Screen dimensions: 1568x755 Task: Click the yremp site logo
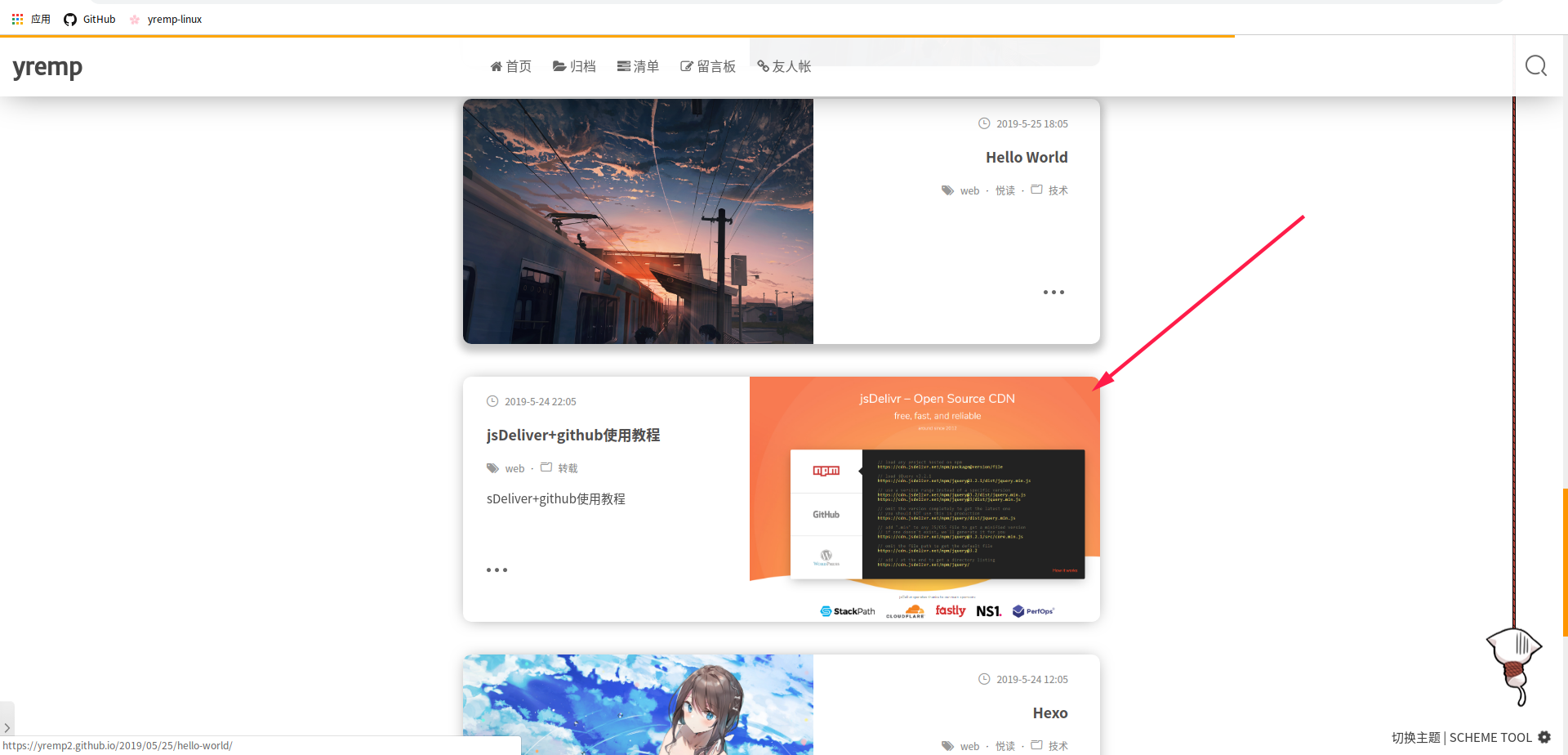pos(47,68)
